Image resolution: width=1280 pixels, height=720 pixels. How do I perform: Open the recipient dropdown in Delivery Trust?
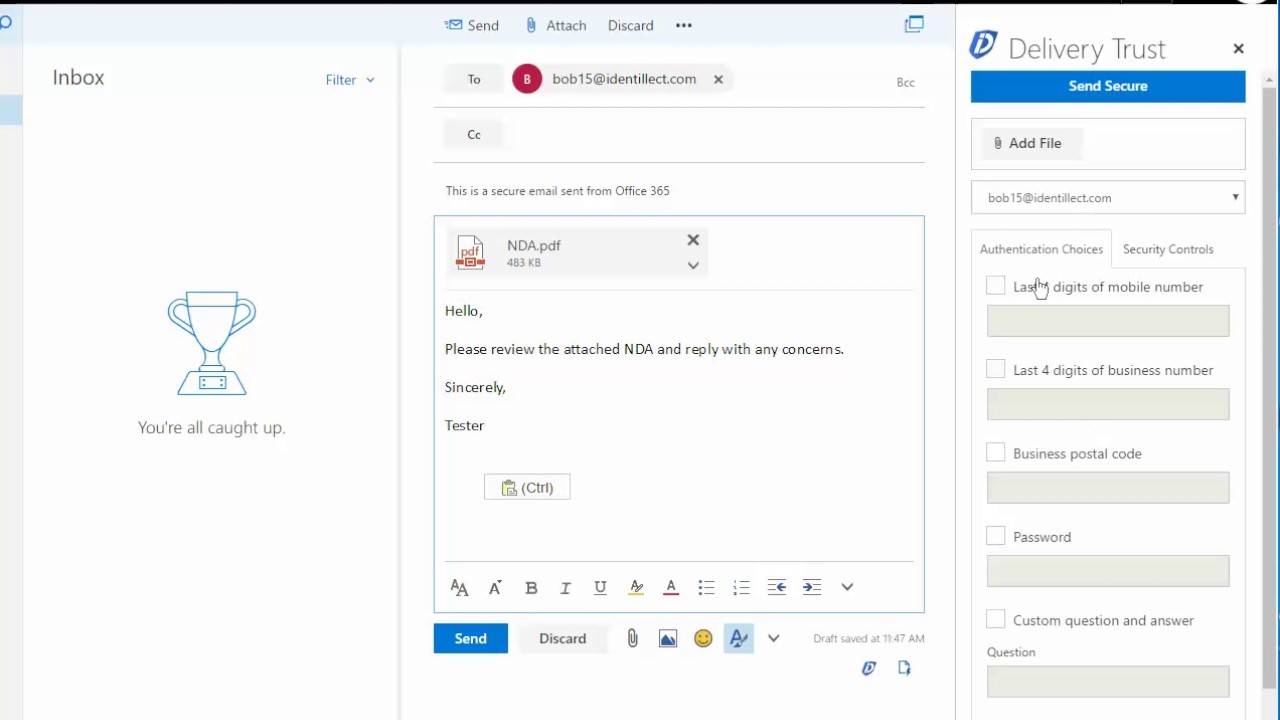coord(1108,198)
